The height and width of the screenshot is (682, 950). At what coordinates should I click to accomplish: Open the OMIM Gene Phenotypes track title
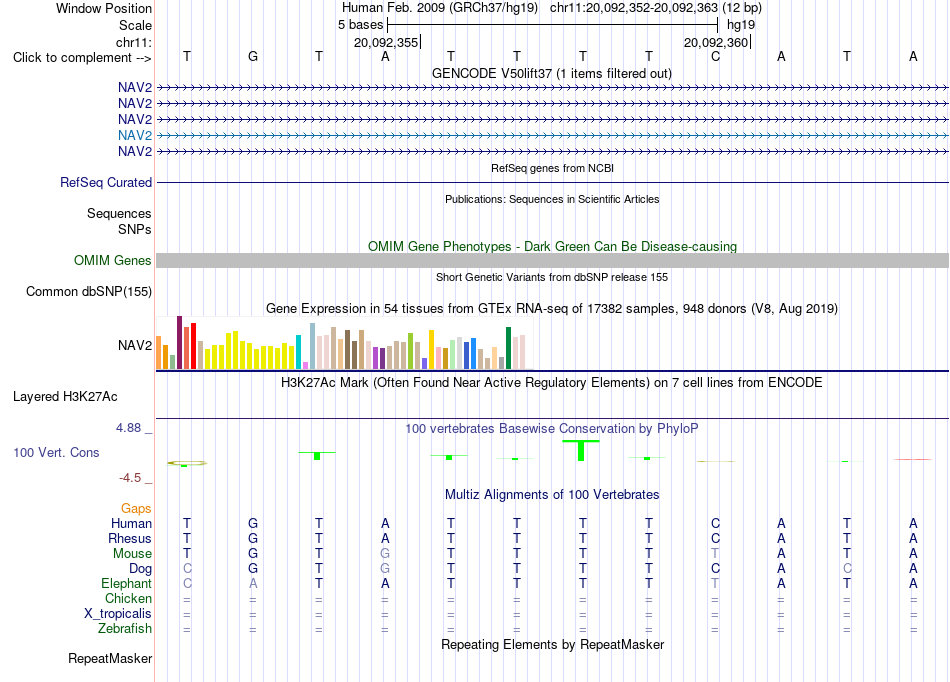tap(552, 247)
